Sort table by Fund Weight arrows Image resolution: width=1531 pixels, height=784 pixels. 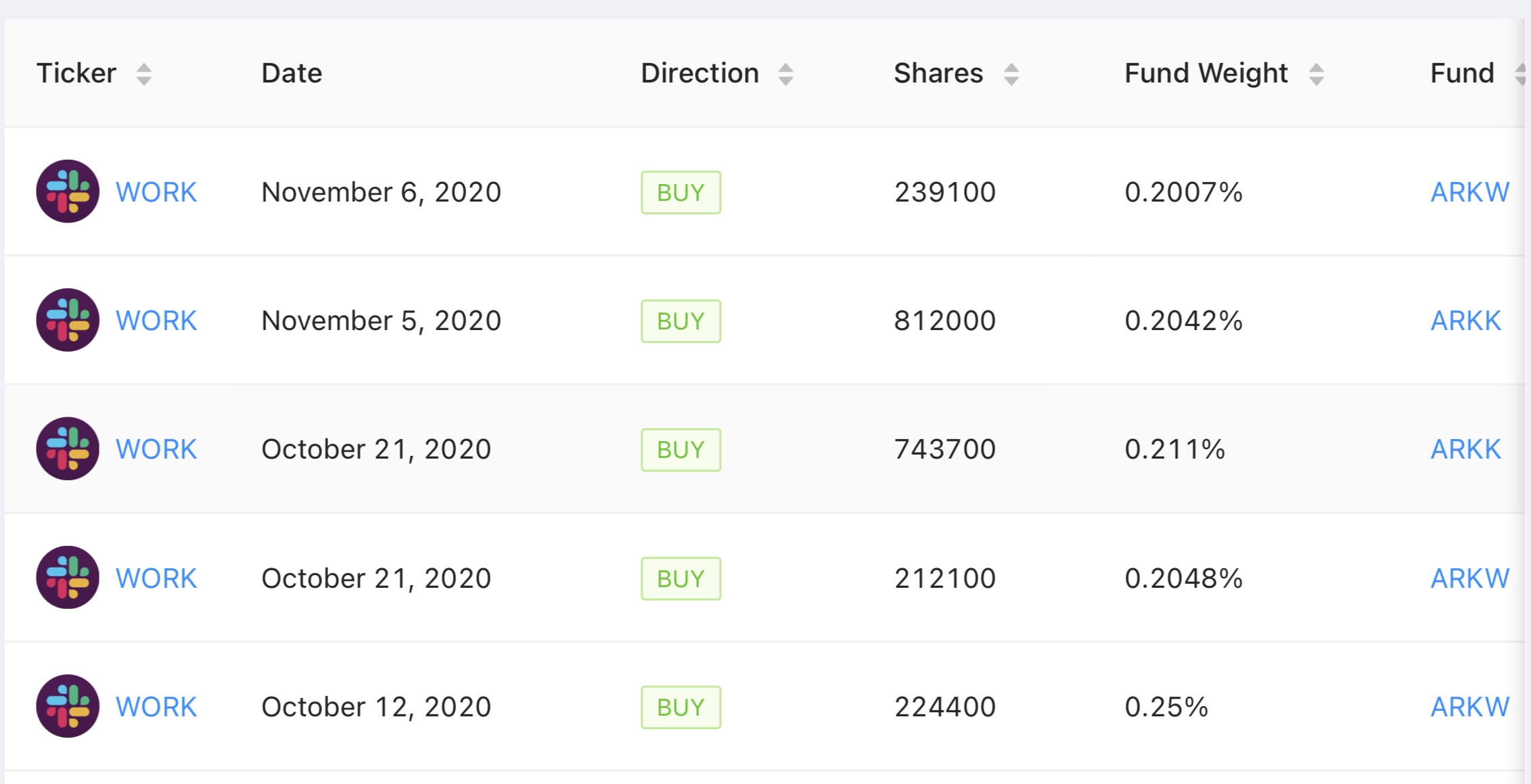click(1316, 74)
